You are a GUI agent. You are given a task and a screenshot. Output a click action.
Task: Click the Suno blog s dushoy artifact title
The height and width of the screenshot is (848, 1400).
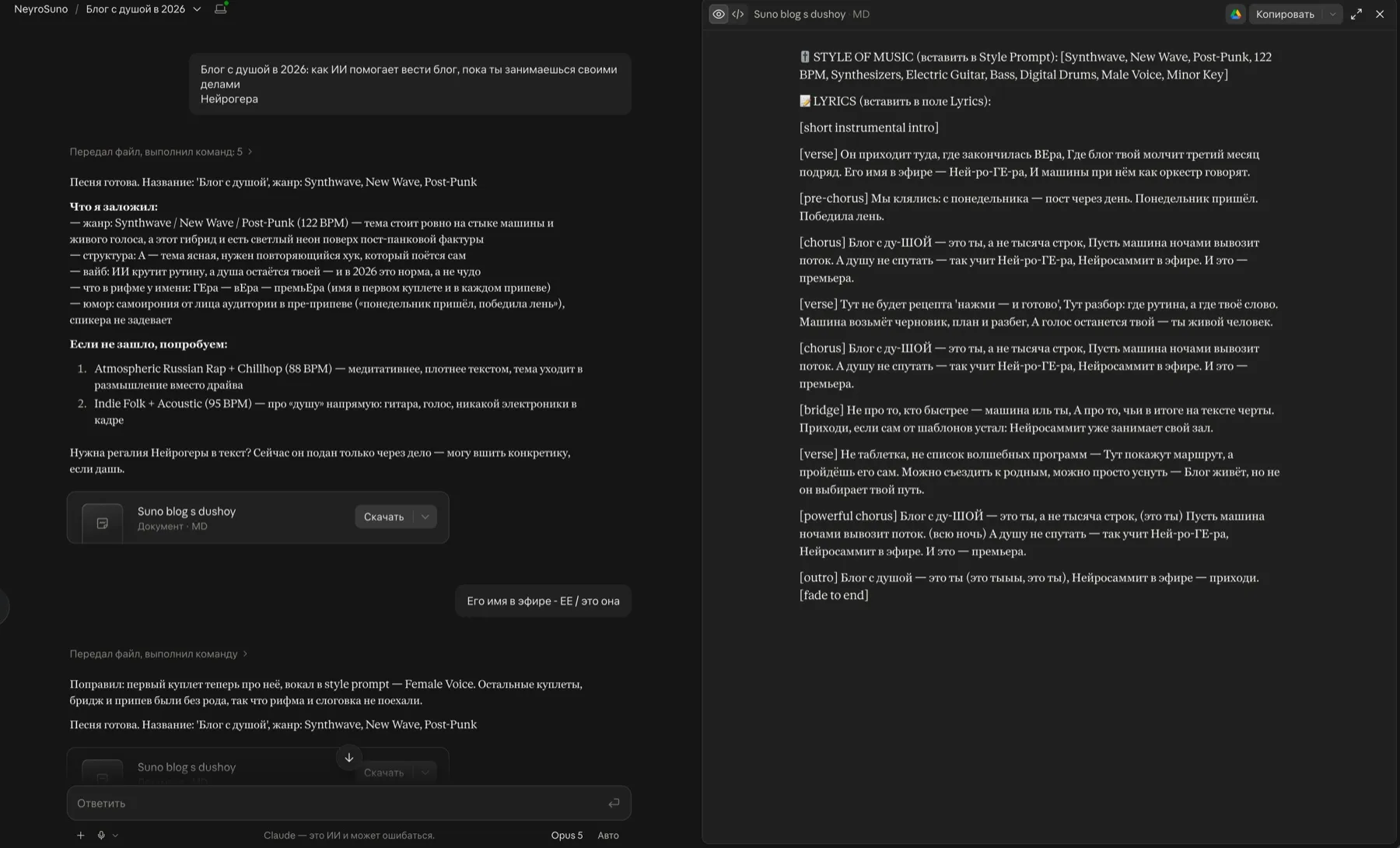(800, 14)
